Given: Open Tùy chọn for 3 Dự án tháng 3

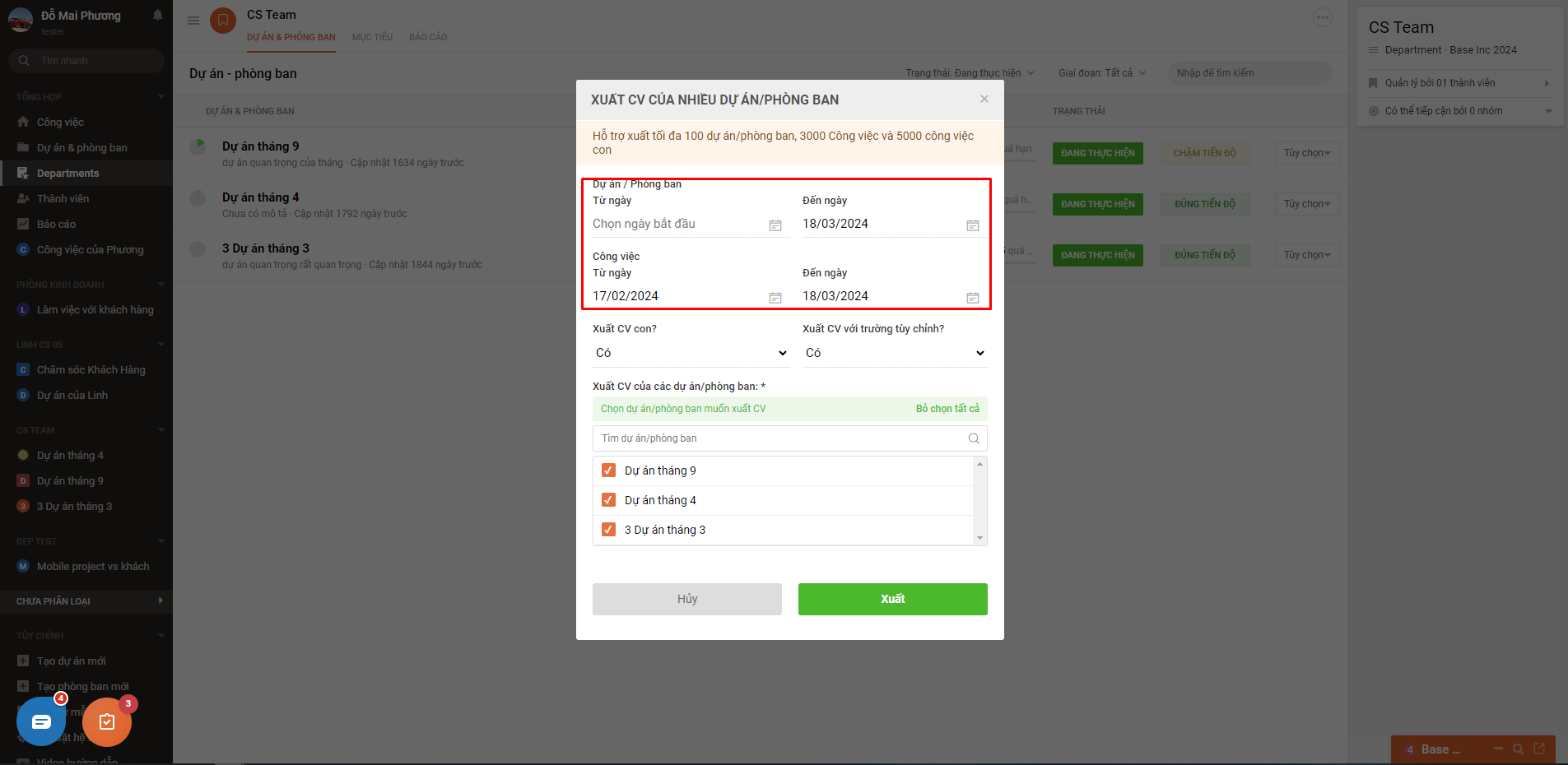Looking at the screenshot, I should pos(1307,255).
